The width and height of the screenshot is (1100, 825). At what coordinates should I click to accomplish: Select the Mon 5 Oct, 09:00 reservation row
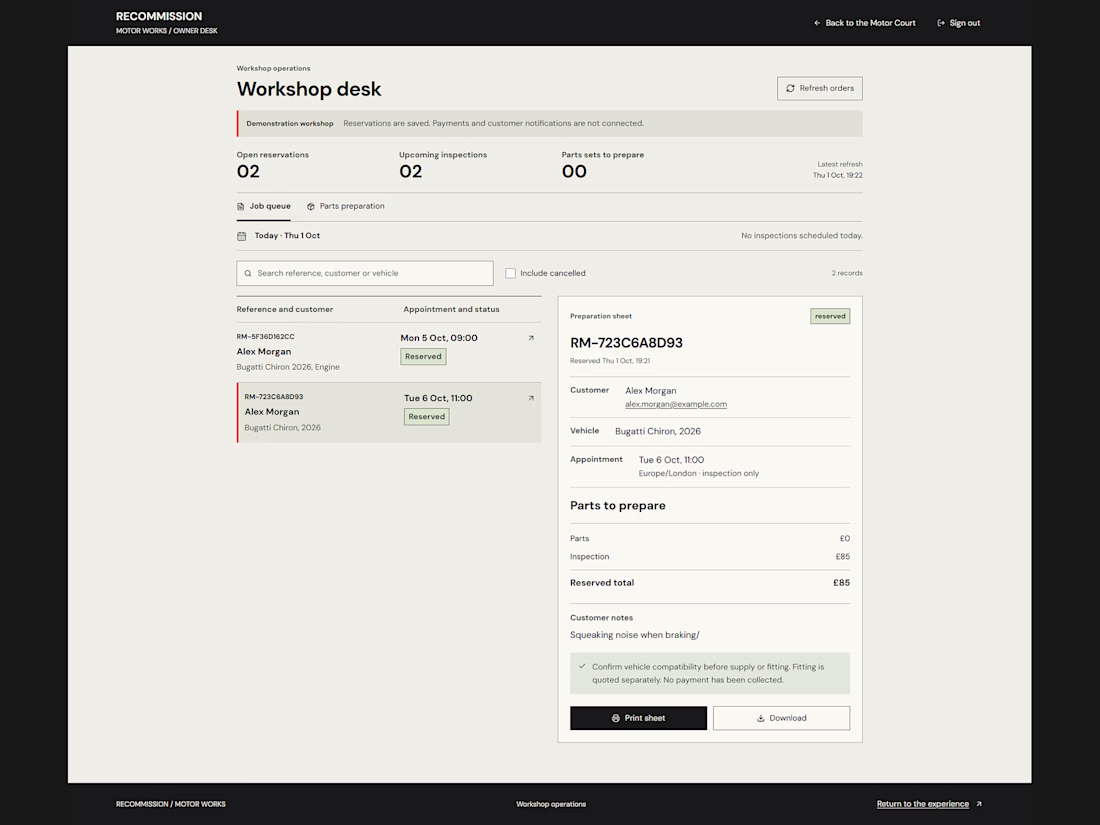389,352
